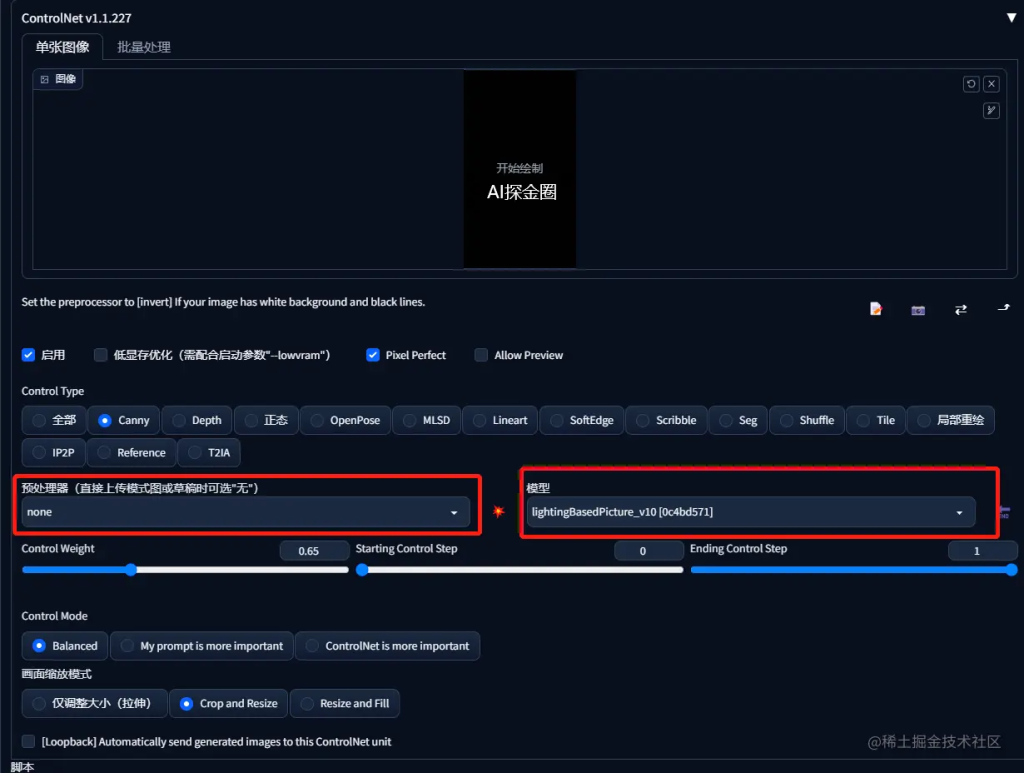Select Resize and Fill mode
1024x773 pixels.
345,703
